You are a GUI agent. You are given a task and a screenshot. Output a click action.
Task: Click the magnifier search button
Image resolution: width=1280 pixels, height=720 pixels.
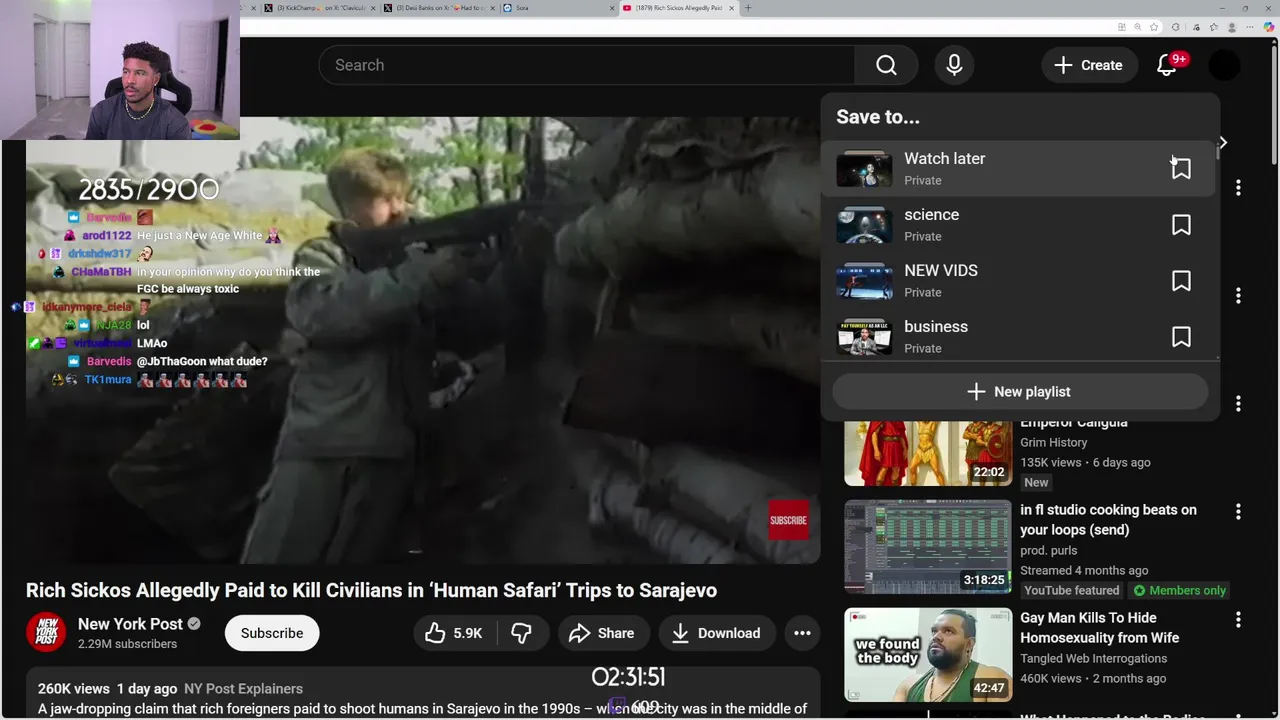tap(886, 65)
